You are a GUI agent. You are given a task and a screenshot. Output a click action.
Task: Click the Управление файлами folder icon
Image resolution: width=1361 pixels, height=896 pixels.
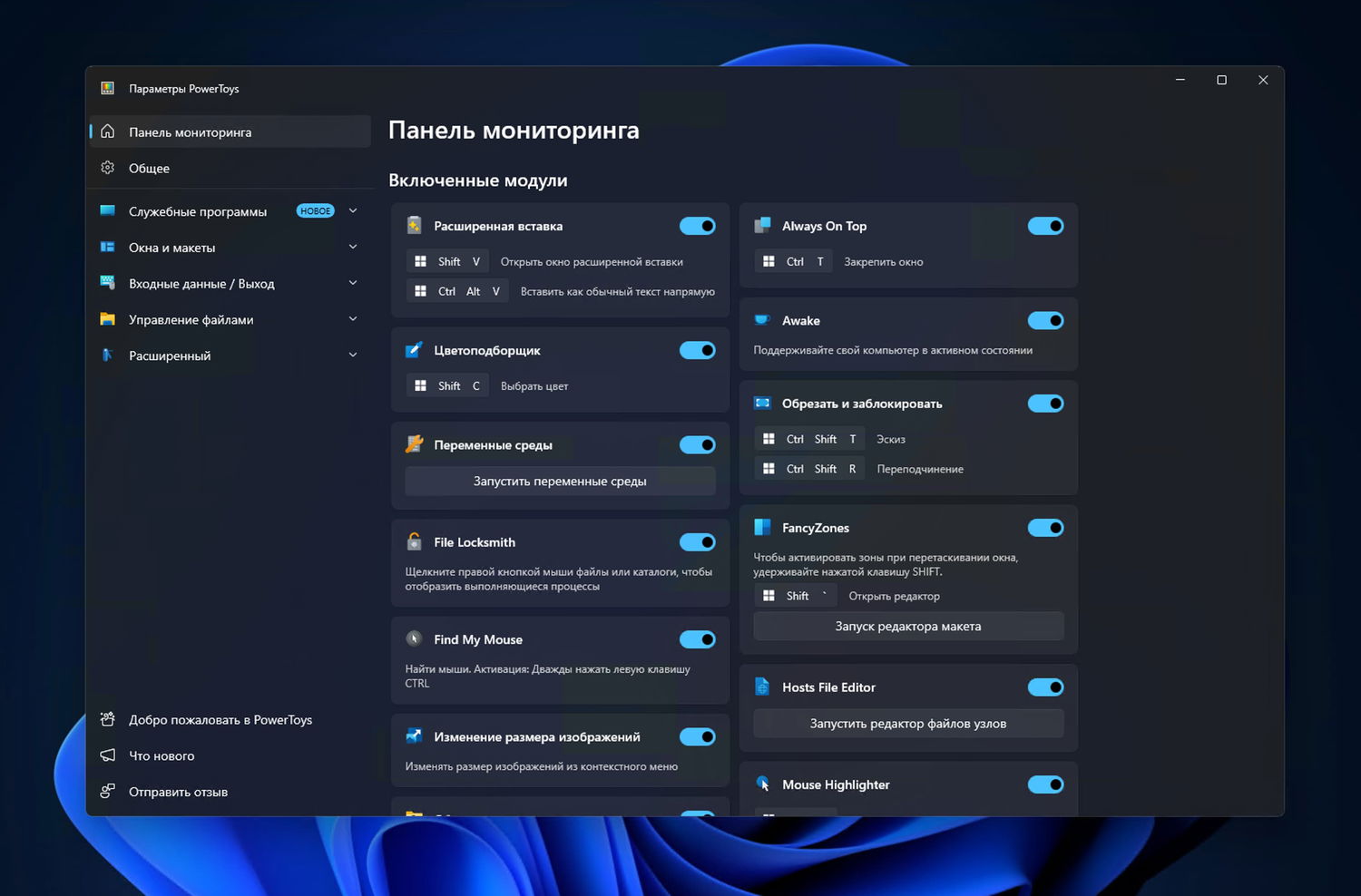coord(107,319)
